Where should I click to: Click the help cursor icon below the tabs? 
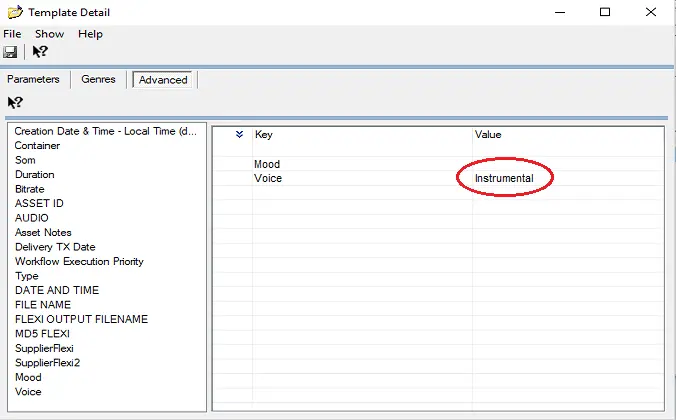pyautogui.click(x=15, y=102)
